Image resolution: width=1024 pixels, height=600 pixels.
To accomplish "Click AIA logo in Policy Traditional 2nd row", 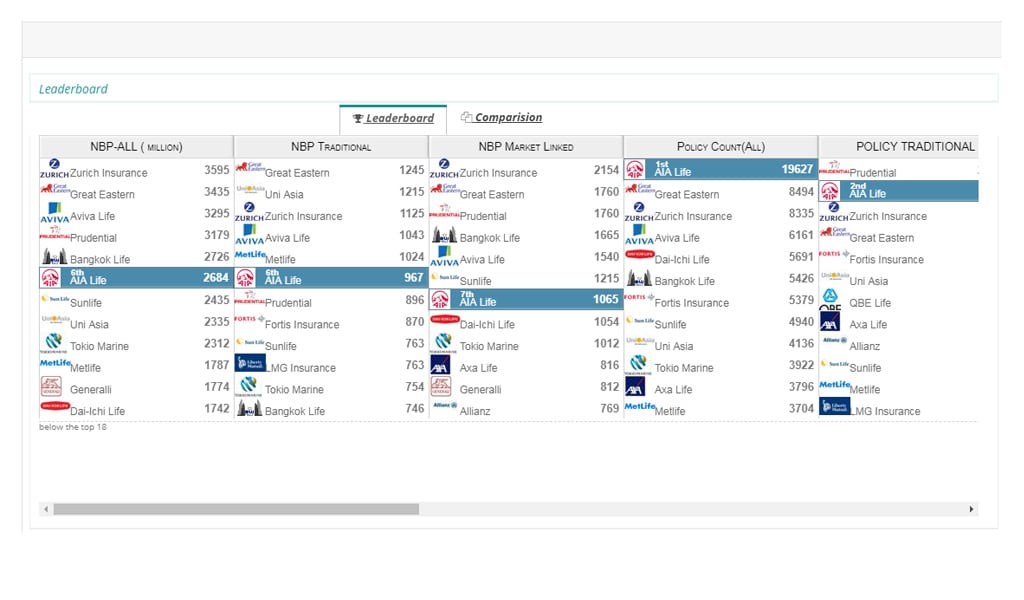I will (x=829, y=191).
